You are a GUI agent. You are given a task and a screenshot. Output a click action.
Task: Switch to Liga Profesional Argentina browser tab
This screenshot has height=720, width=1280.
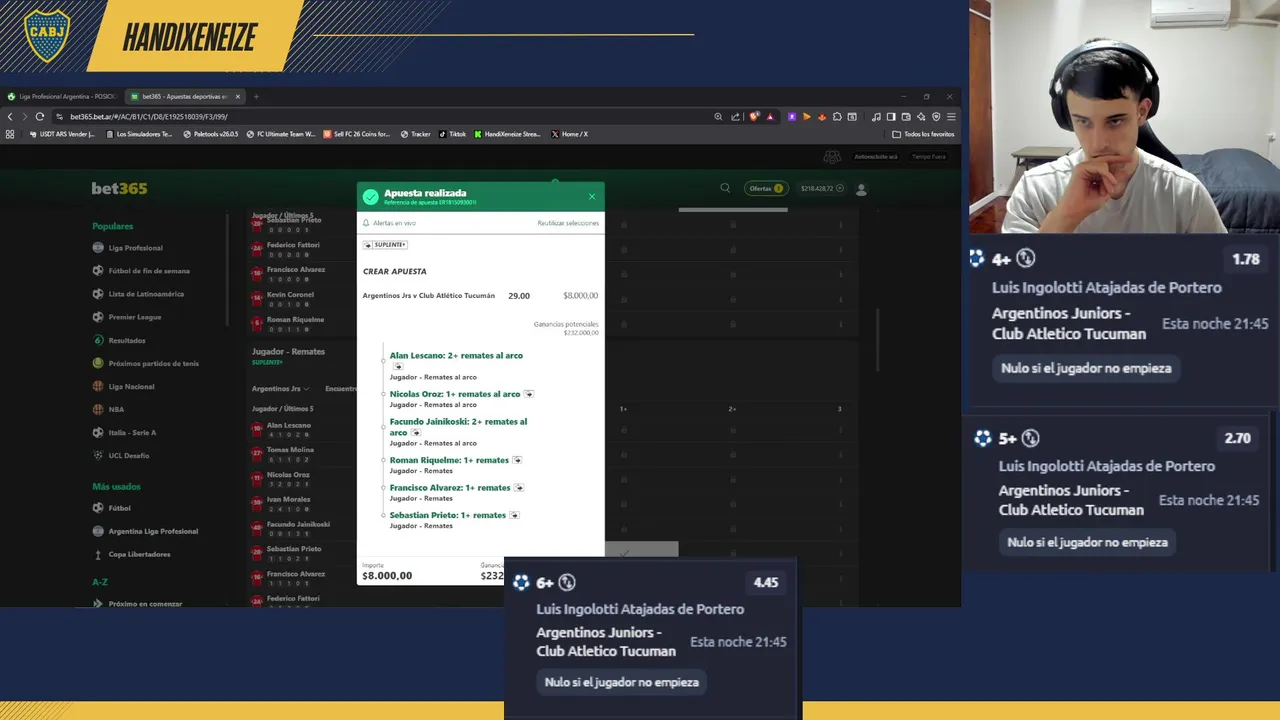click(x=61, y=96)
